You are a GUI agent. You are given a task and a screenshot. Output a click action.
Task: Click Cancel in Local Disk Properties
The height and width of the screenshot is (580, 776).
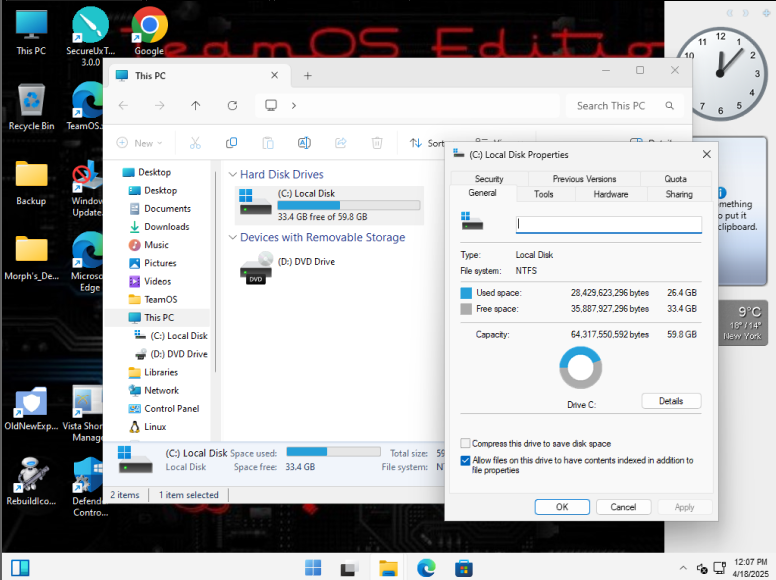(x=623, y=507)
